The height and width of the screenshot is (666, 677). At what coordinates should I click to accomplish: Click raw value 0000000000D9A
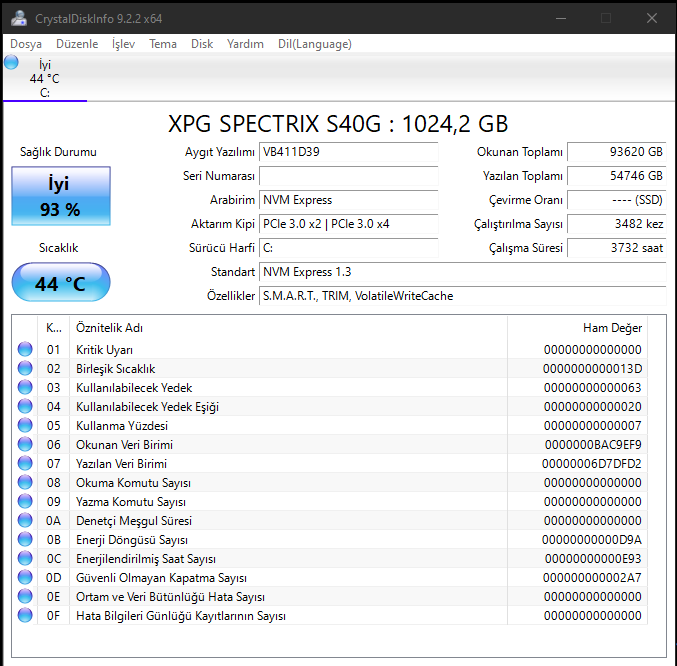coord(592,540)
